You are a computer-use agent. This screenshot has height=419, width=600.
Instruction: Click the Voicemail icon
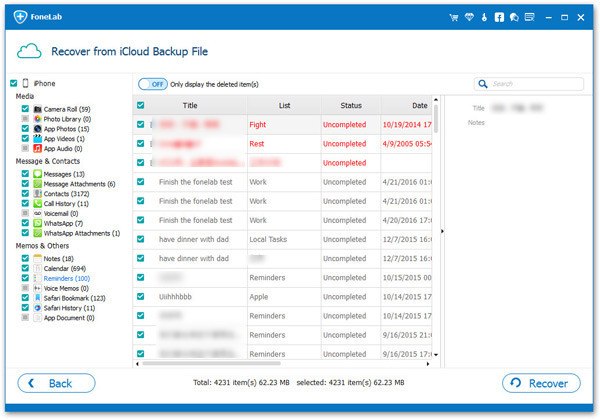tap(38, 213)
